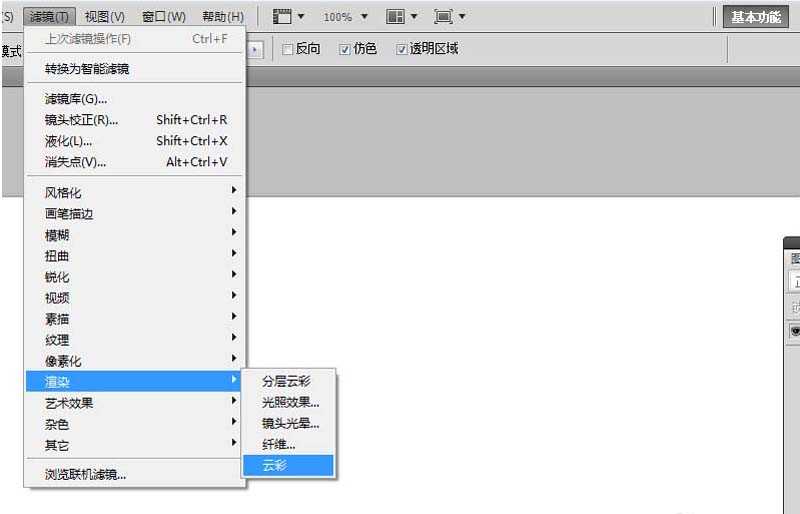Open the 视图(V) menu
This screenshot has width=800, height=514.
pos(105,17)
